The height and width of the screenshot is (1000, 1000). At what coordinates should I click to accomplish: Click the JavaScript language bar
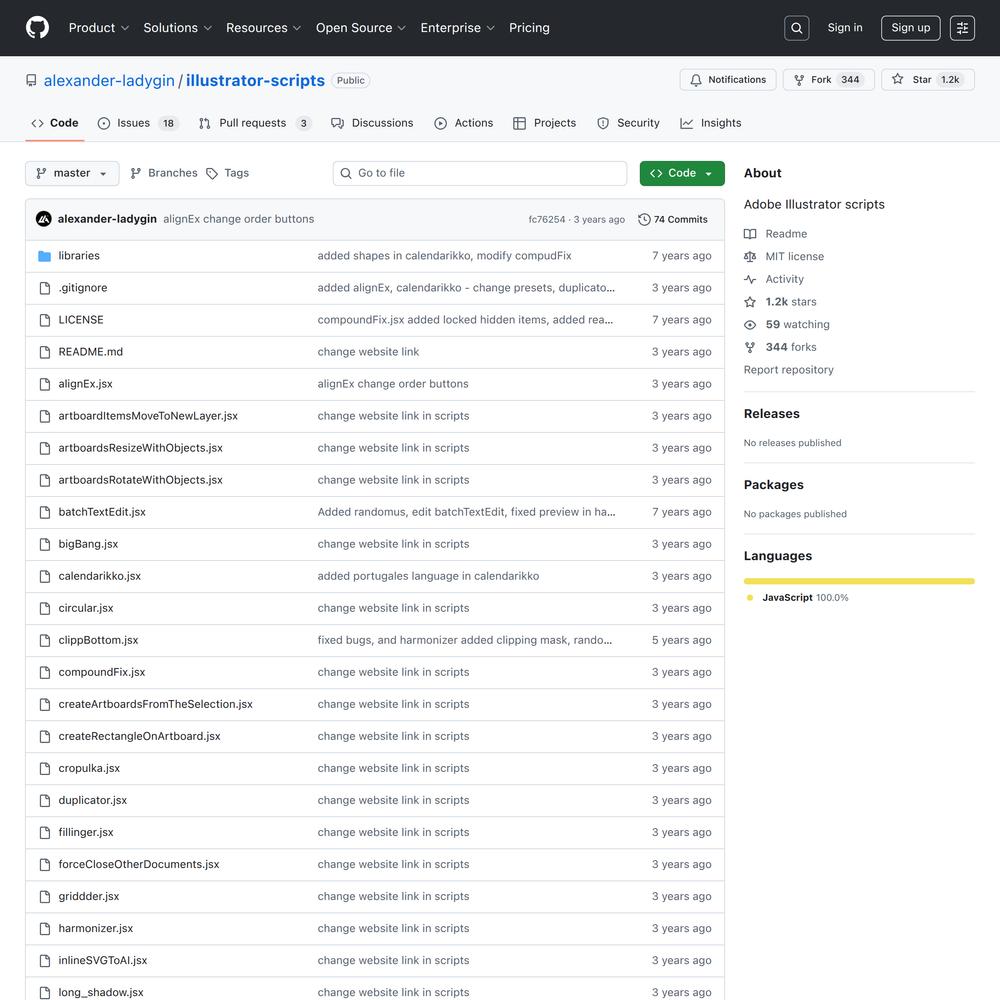858,581
